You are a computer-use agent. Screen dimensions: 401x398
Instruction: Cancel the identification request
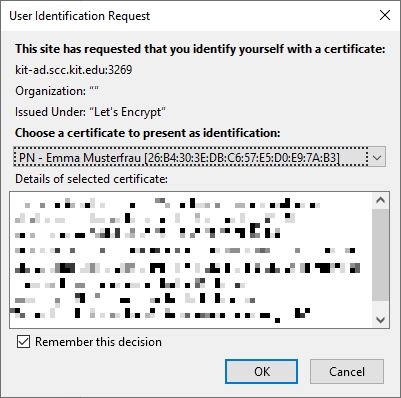347,371
